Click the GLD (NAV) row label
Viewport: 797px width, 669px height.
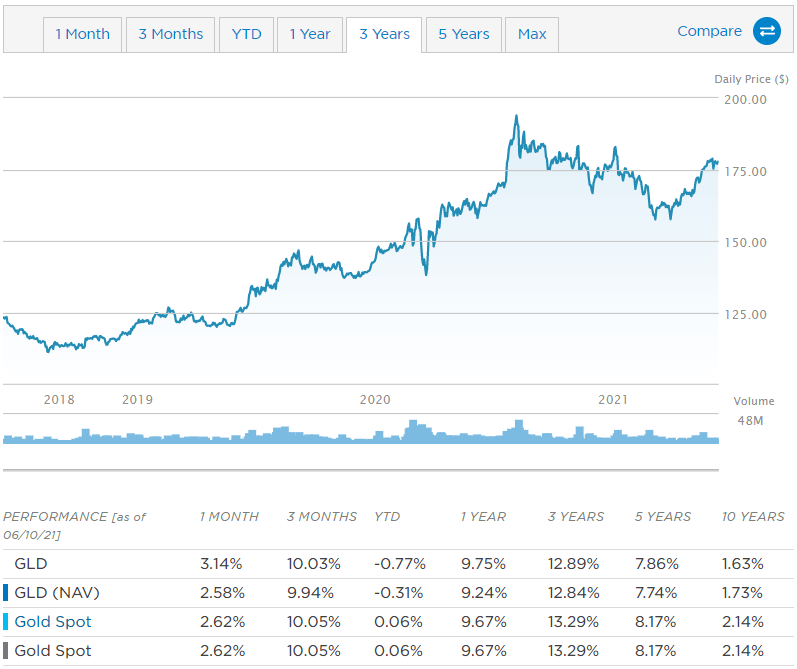(x=57, y=593)
